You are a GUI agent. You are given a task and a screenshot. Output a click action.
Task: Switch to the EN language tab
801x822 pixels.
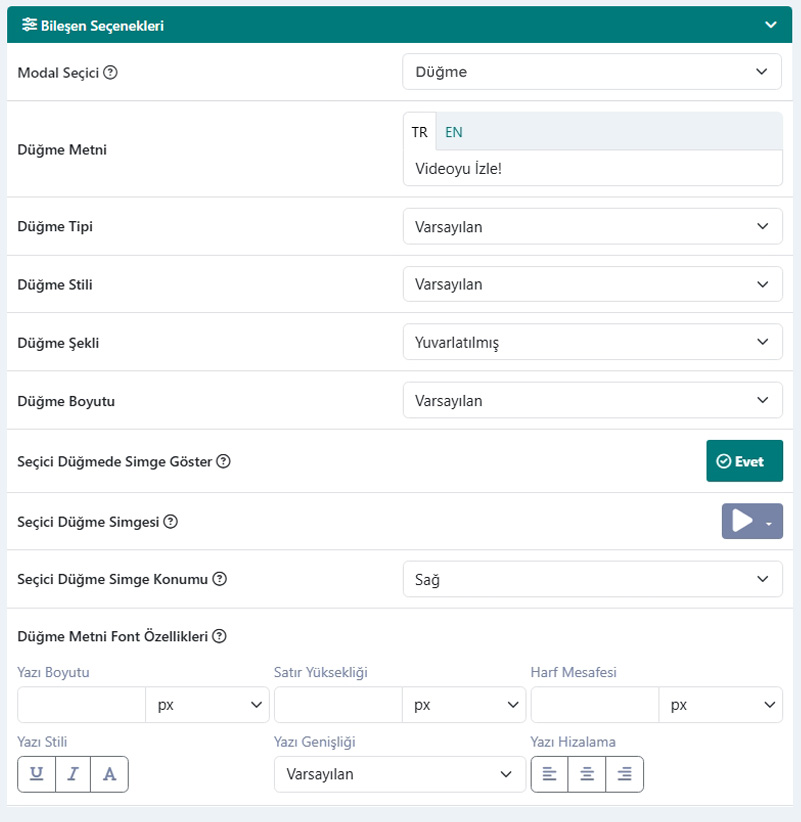coord(453,132)
